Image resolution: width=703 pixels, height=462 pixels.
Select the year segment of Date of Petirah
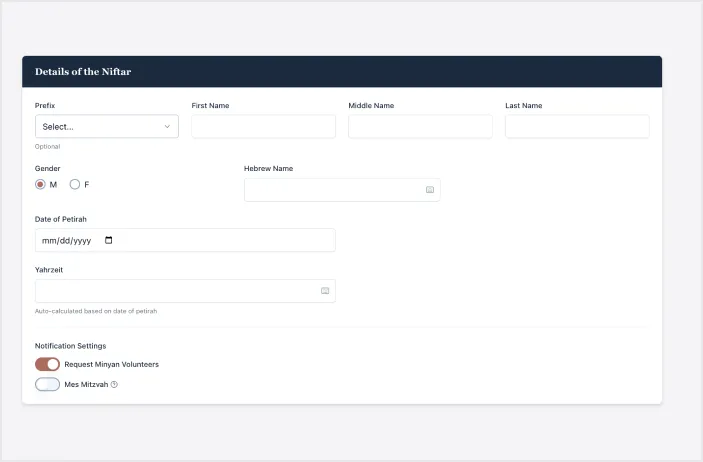[83, 241]
